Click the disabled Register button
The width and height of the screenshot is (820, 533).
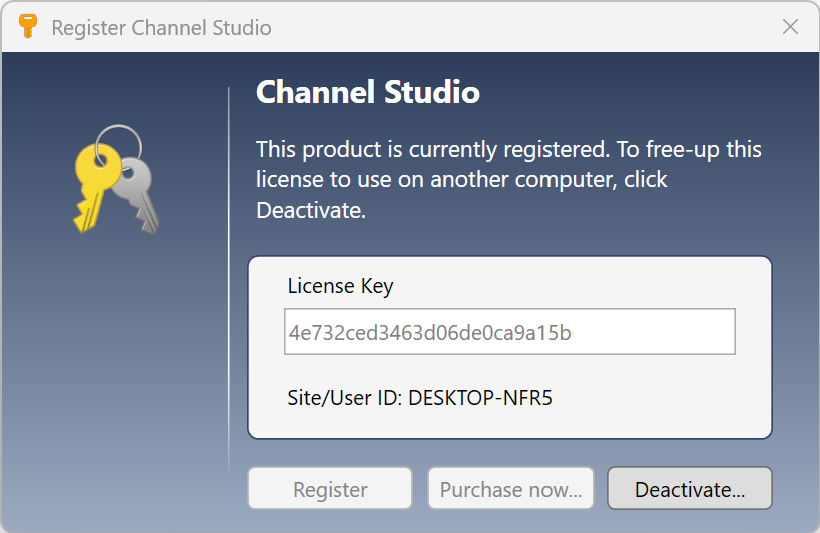330,489
